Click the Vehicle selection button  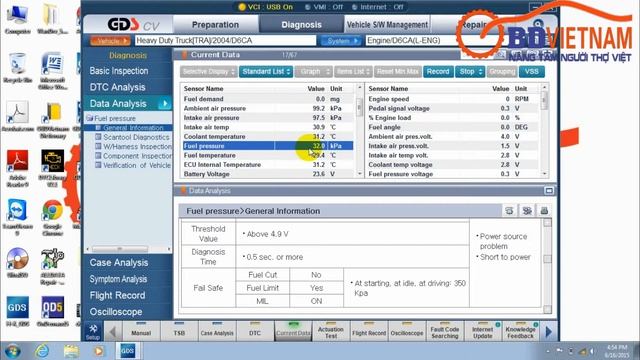coord(110,41)
